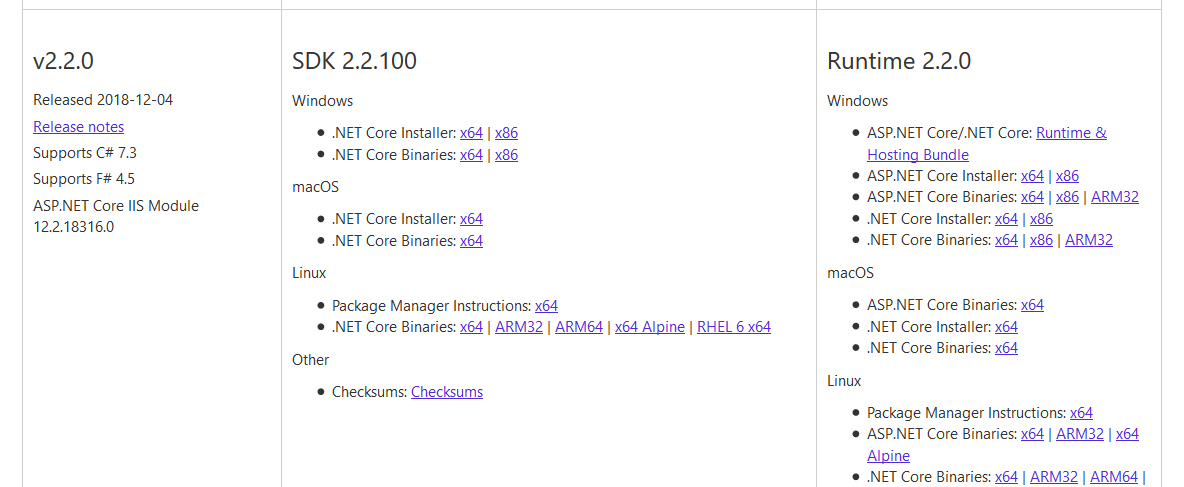Select the "Windows" label under Runtime 2.2.0
1184x487 pixels.
pyautogui.click(x=858, y=100)
